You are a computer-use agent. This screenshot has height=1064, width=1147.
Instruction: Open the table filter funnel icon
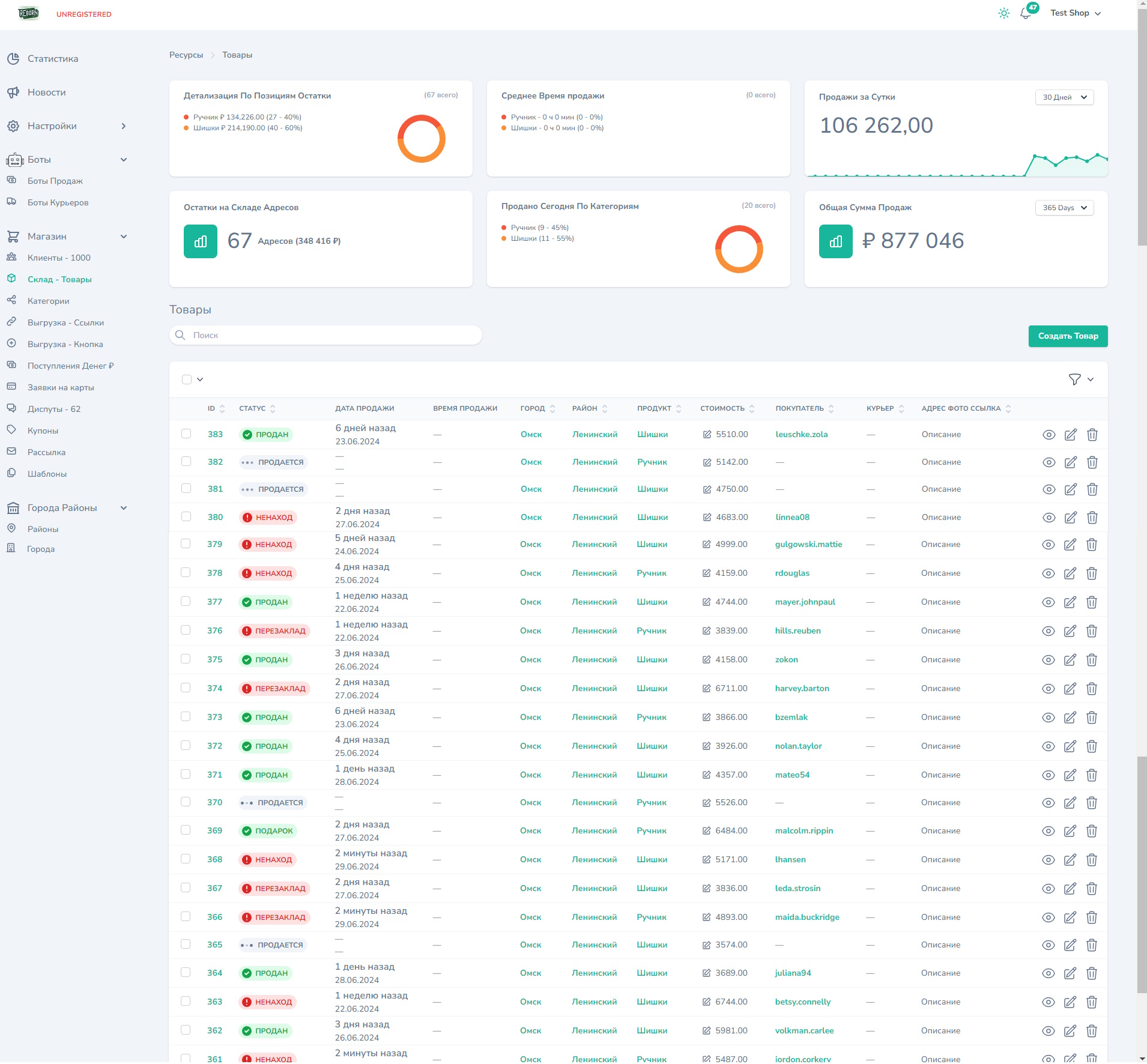click(x=1074, y=379)
